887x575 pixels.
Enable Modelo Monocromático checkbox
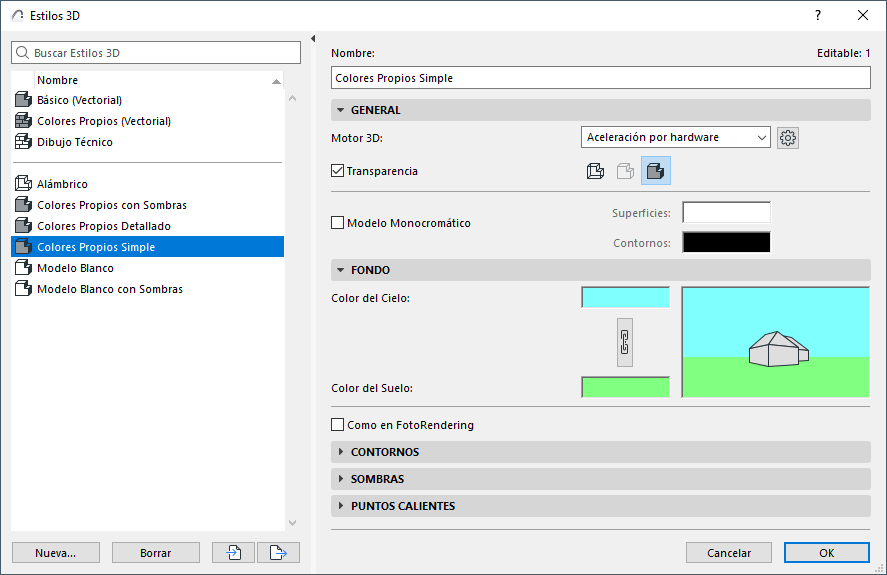point(338,222)
